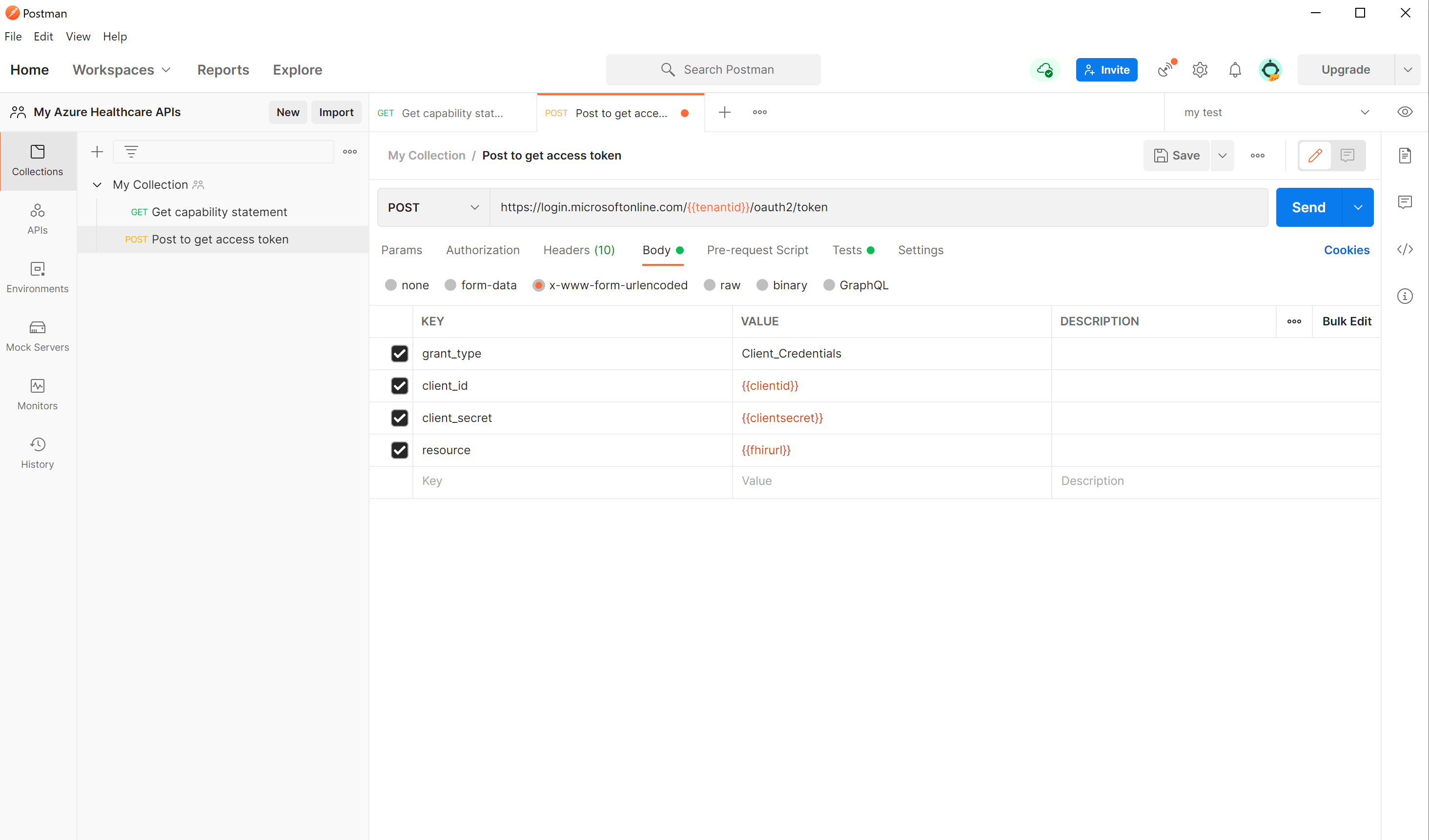Open the Cookies link
This screenshot has height=840, width=1429.
(x=1346, y=250)
